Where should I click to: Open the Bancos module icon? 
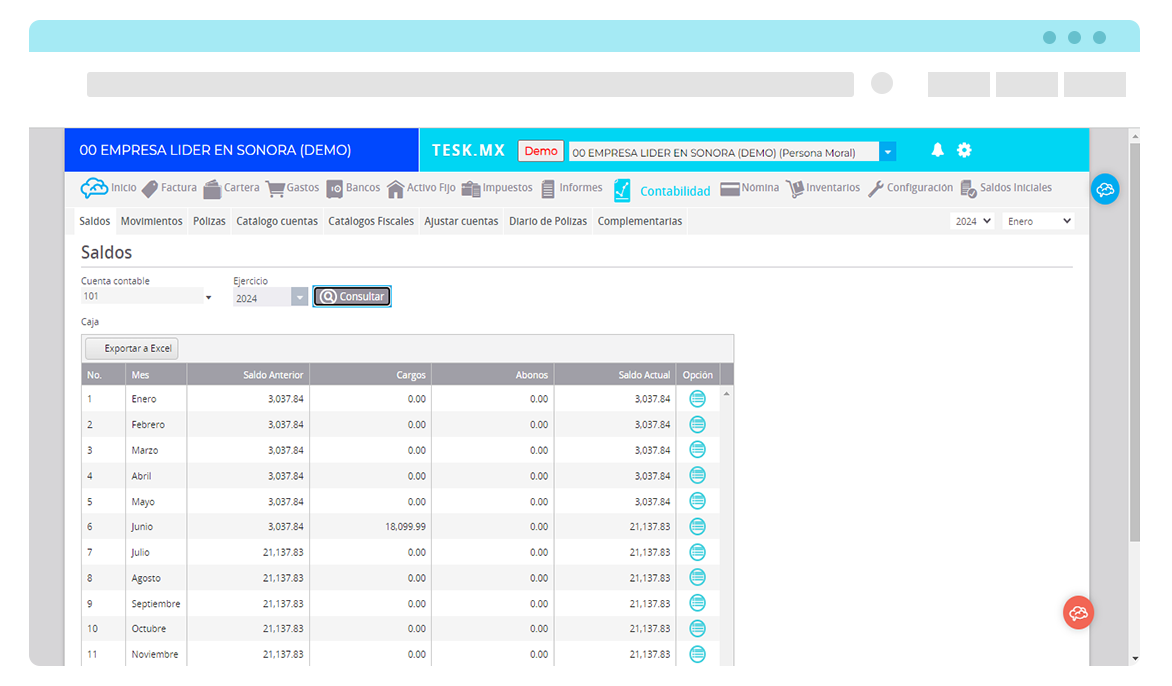335,189
